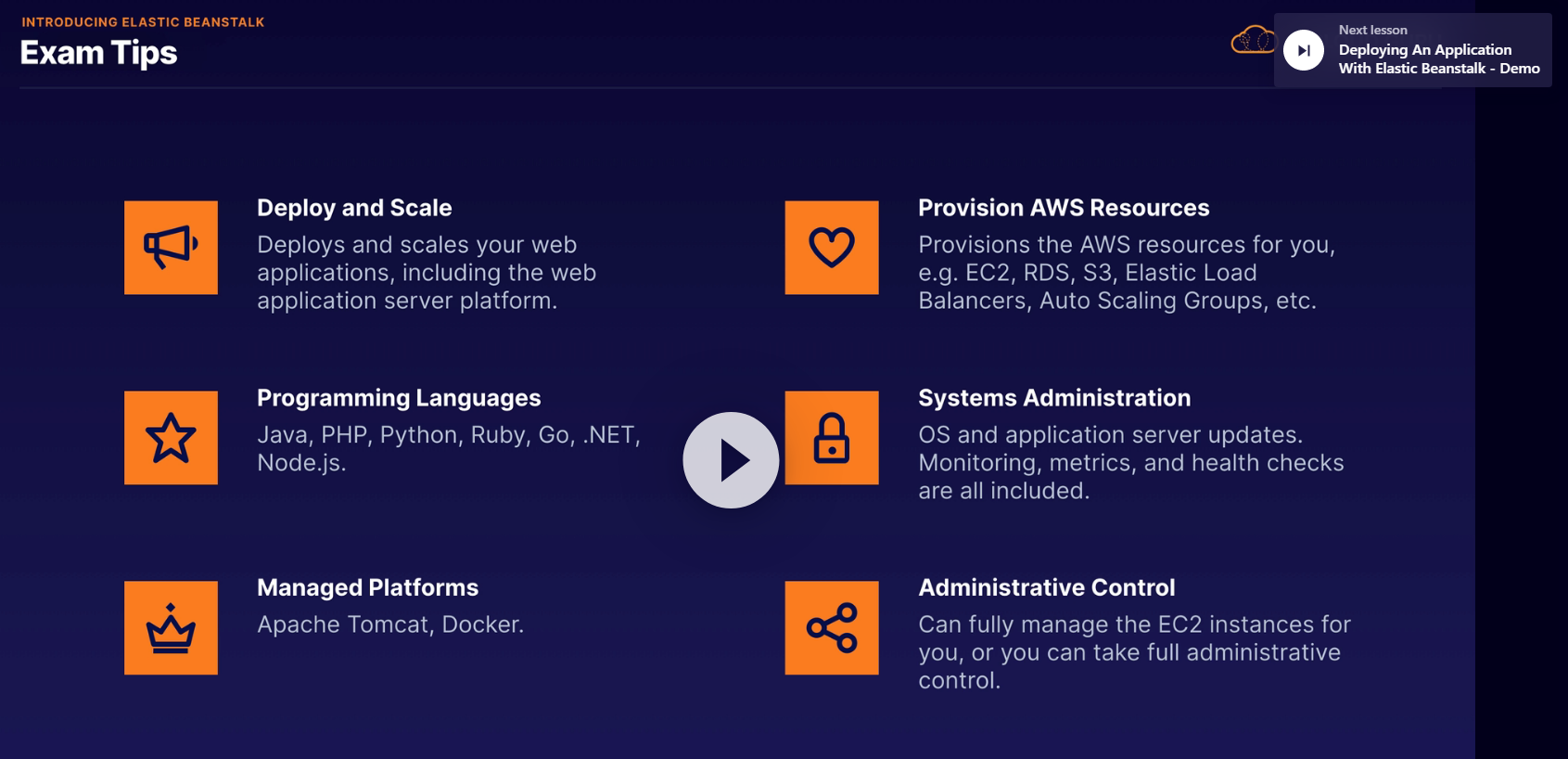Click the "Programming Languages" heading
The width and height of the screenshot is (1568, 759).
(x=399, y=398)
